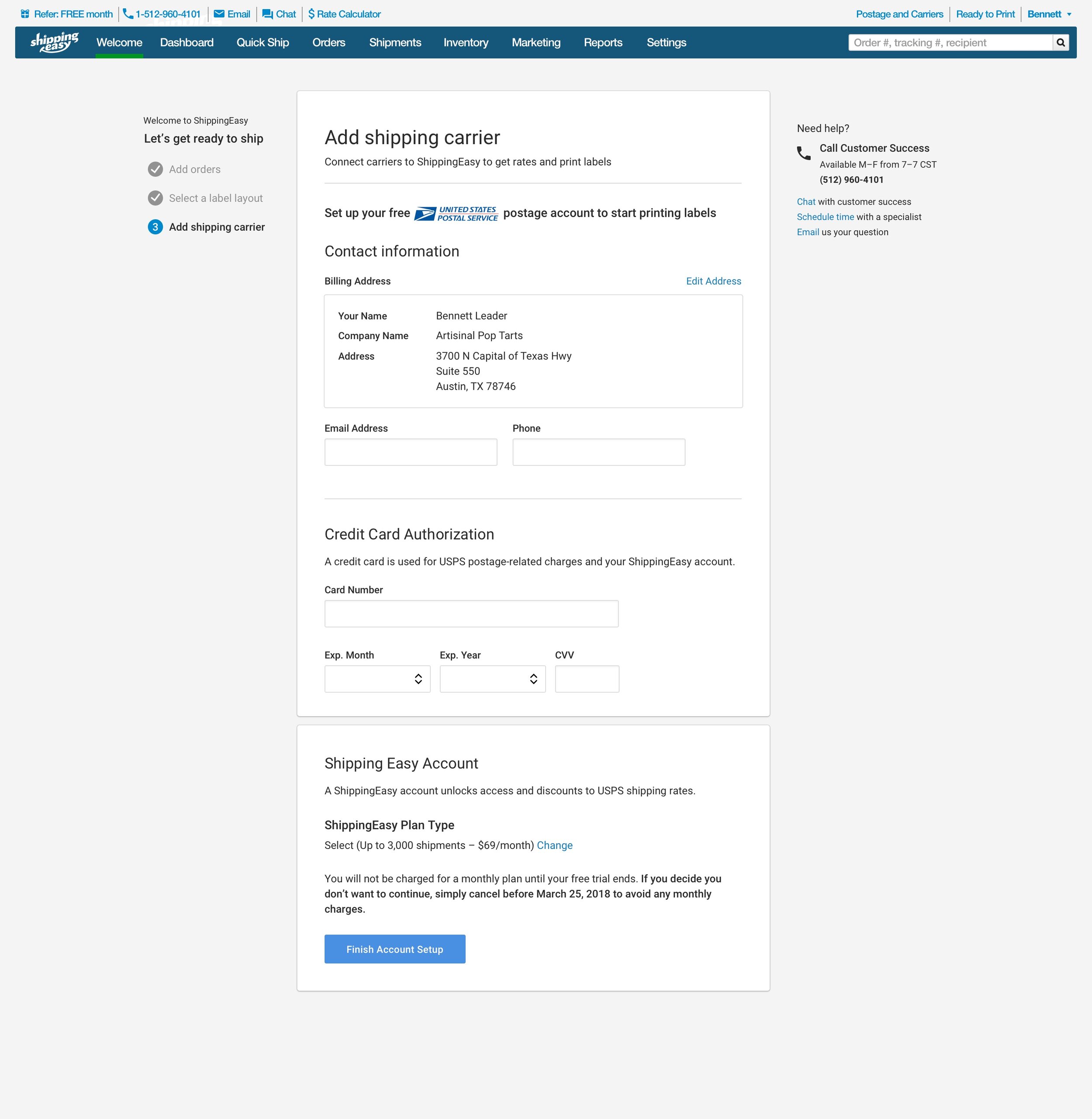
Task: Click the order search box
Action: click(950, 42)
